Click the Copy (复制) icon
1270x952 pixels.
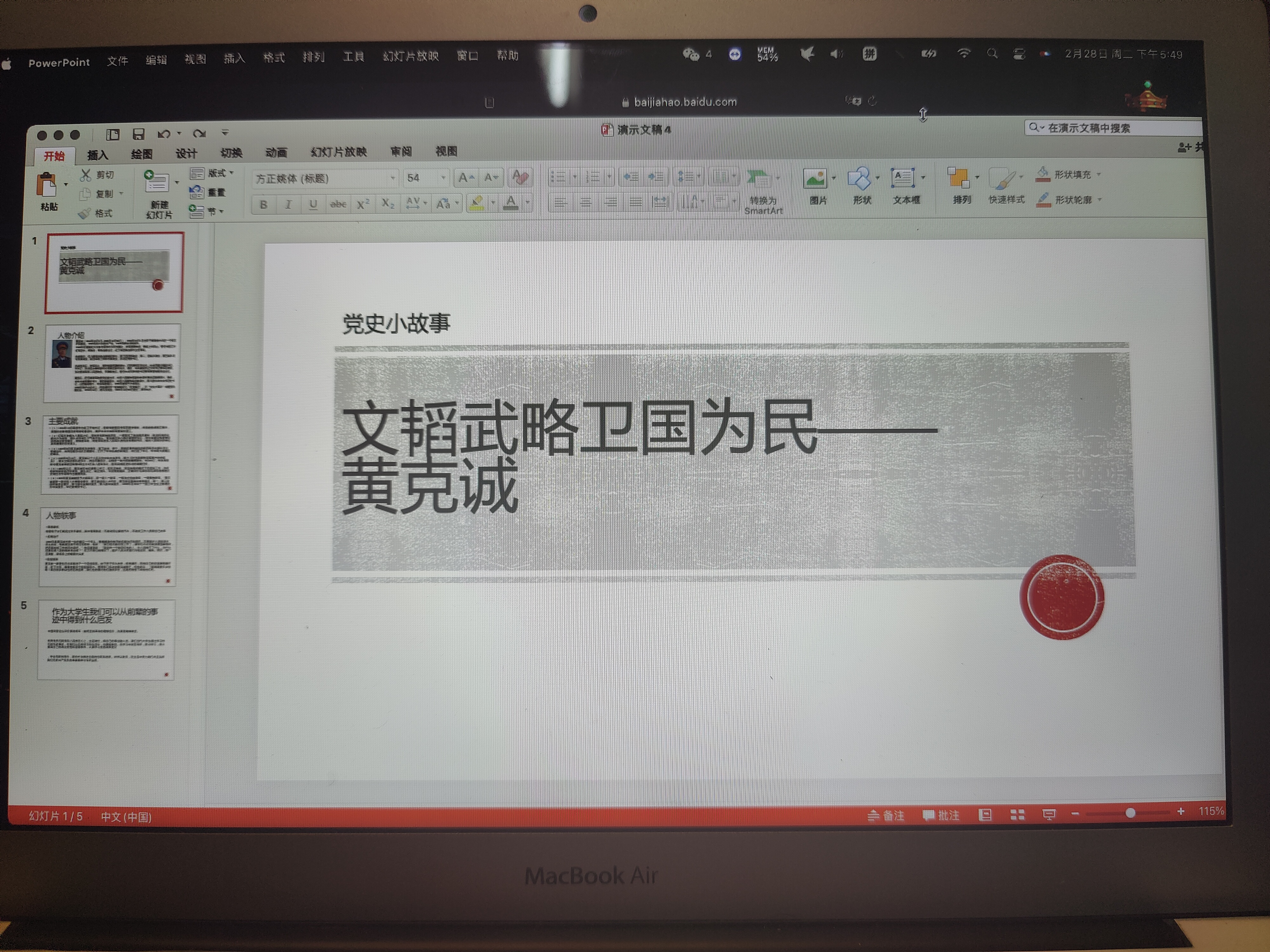point(85,194)
